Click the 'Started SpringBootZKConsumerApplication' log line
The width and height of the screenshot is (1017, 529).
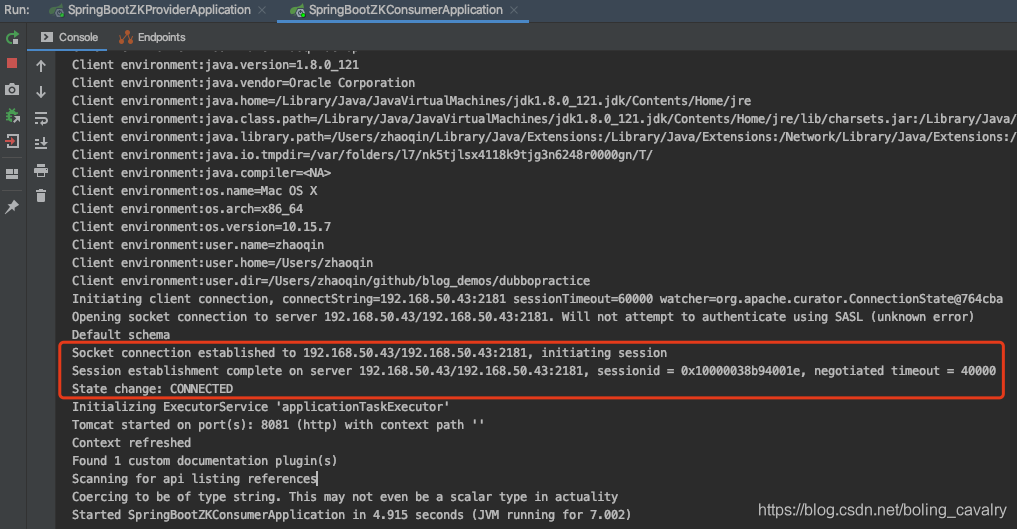(x=352, y=515)
